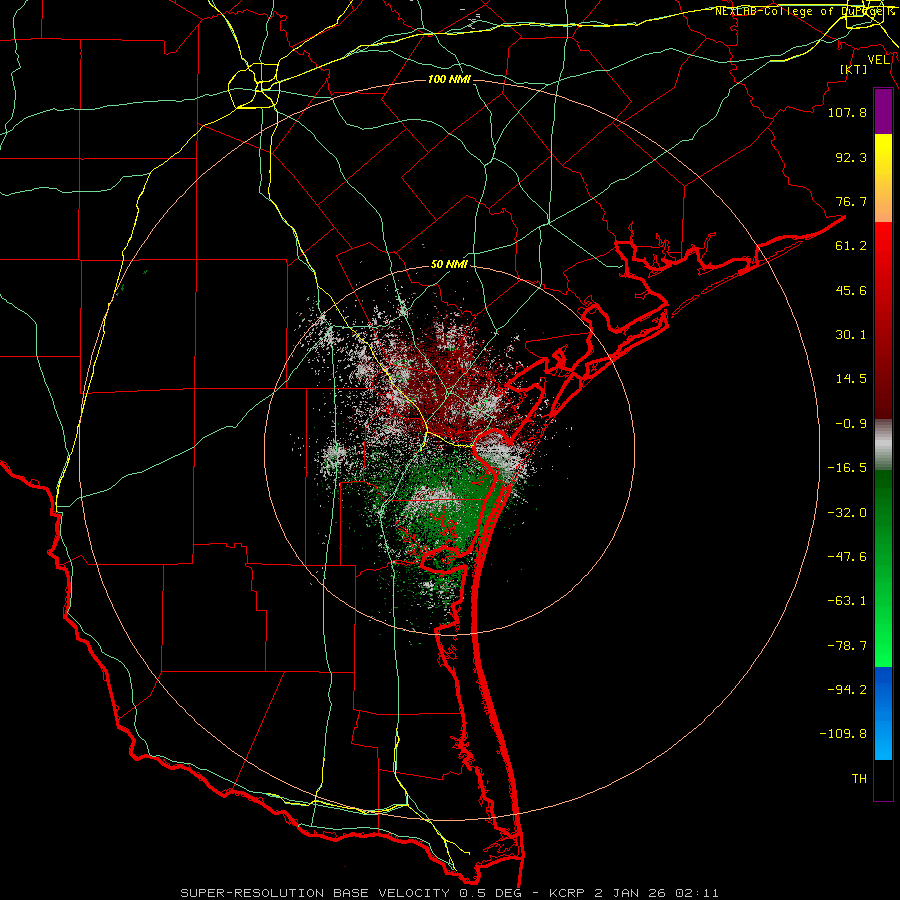Image resolution: width=900 pixels, height=900 pixels.
Task: Click the 76.7 legend value
Action: (851, 201)
